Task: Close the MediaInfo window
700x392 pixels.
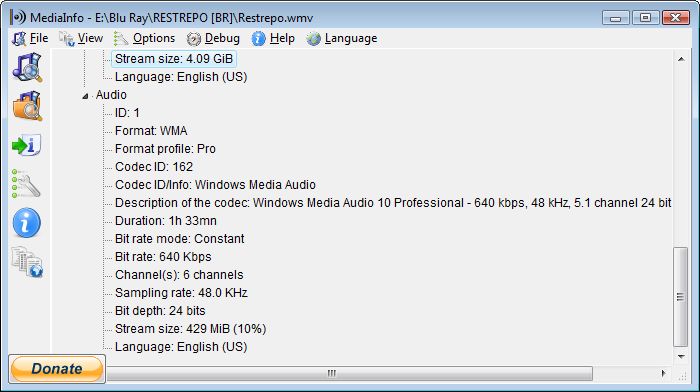Action: click(x=675, y=18)
